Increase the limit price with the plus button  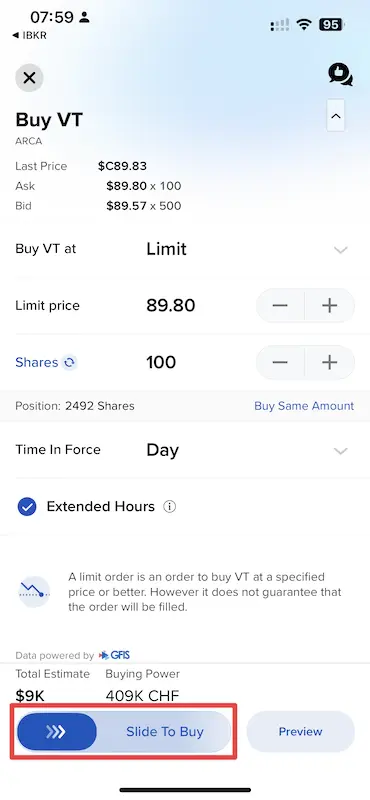[x=330, y=306]
